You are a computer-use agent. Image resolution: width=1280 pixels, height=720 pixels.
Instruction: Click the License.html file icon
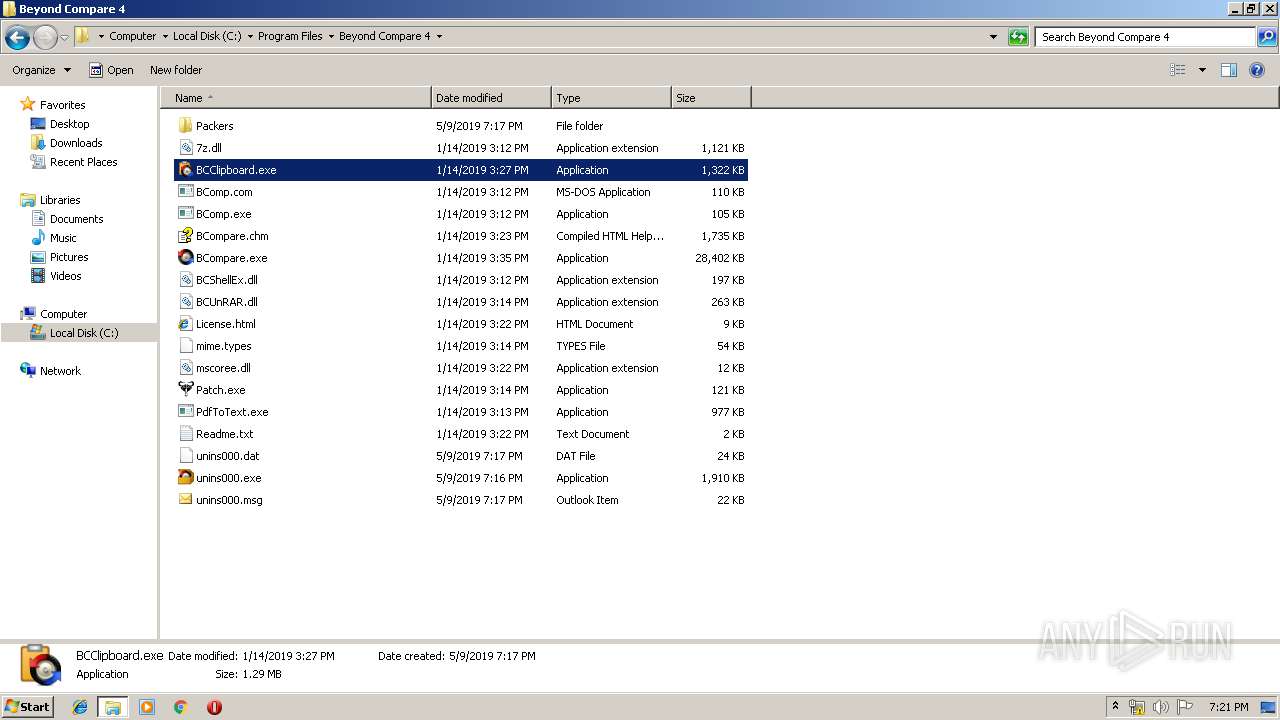tap(185, 323)
